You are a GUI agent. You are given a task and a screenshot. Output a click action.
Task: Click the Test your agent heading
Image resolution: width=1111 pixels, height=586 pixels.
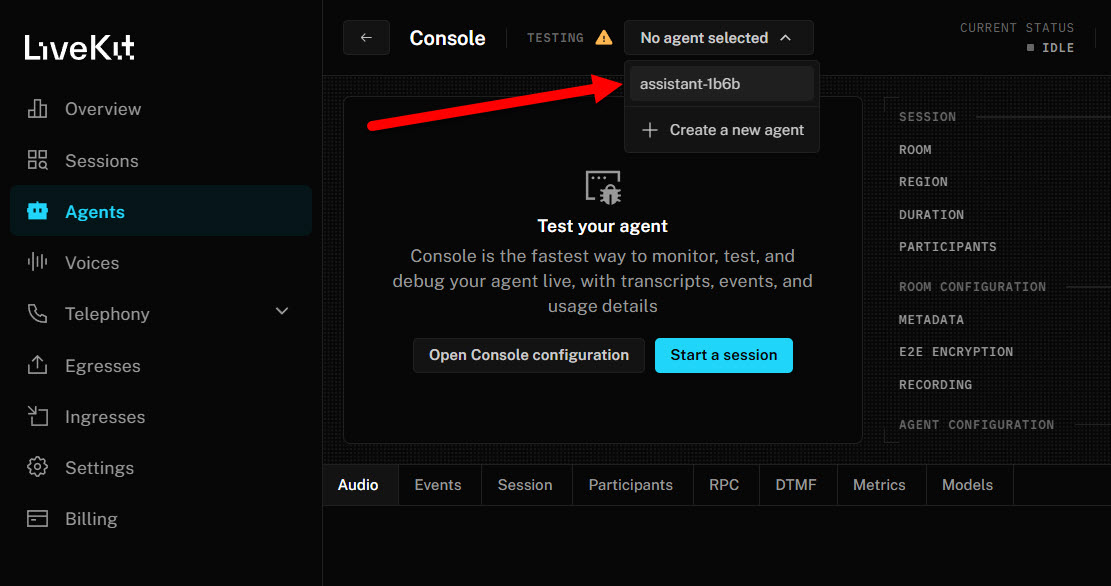[602, 225]
